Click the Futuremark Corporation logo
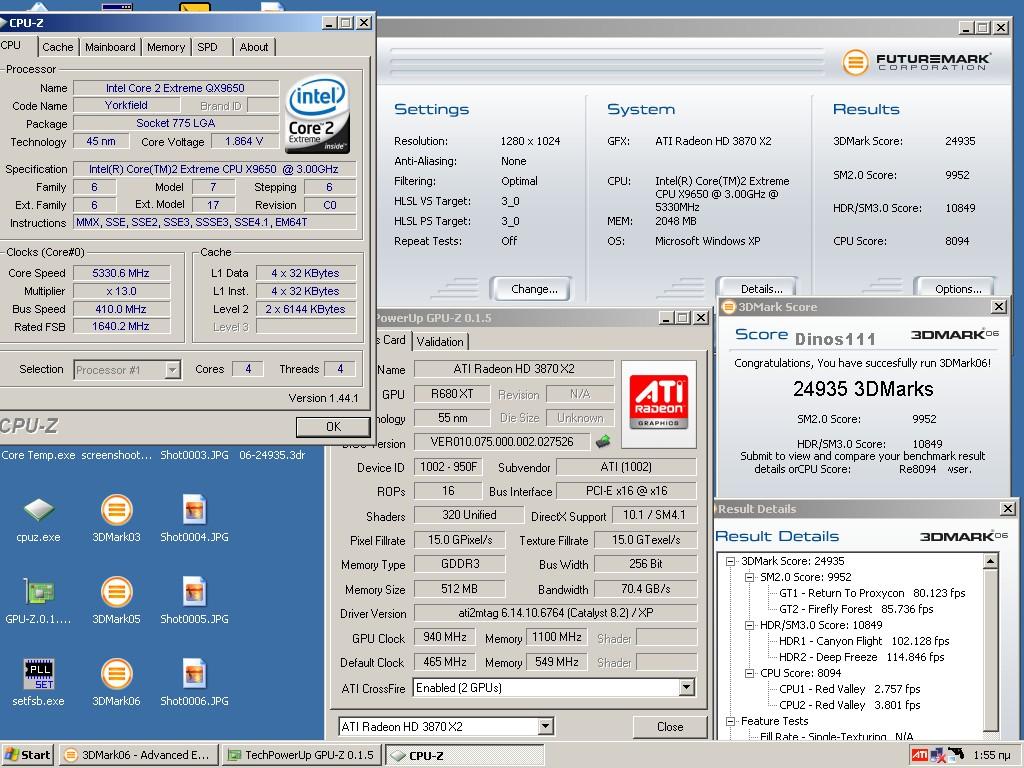Screen dimensions: 1024x768 pyautogui.click(x=916, y=62)
